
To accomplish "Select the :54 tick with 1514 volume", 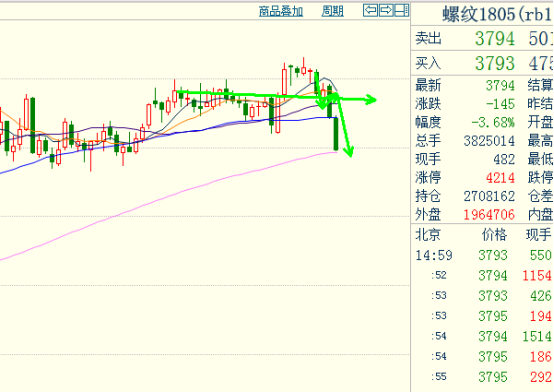I will click(483, 336).
